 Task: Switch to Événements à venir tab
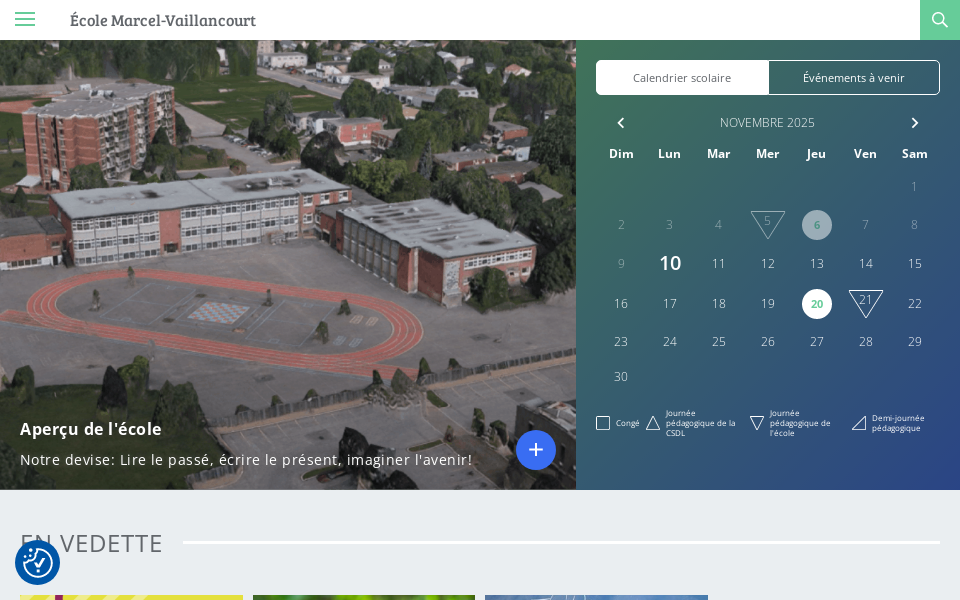[854, 78]
